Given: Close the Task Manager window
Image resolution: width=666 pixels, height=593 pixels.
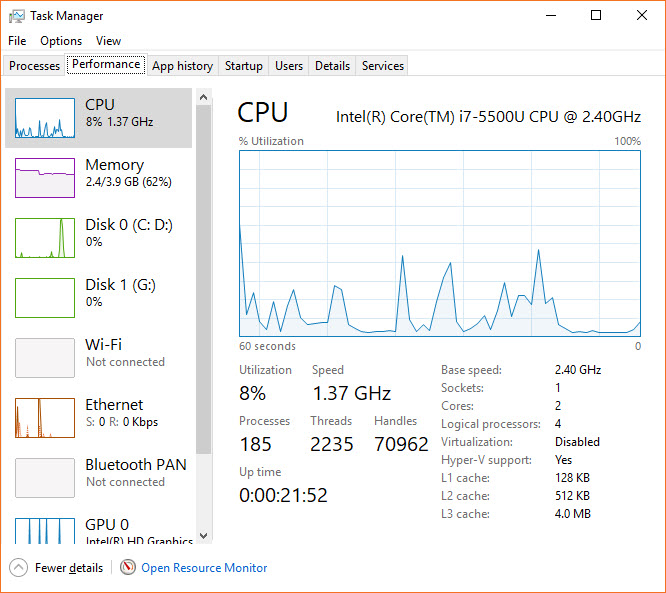Looking at the screenshot, I should tap(642, 16).
